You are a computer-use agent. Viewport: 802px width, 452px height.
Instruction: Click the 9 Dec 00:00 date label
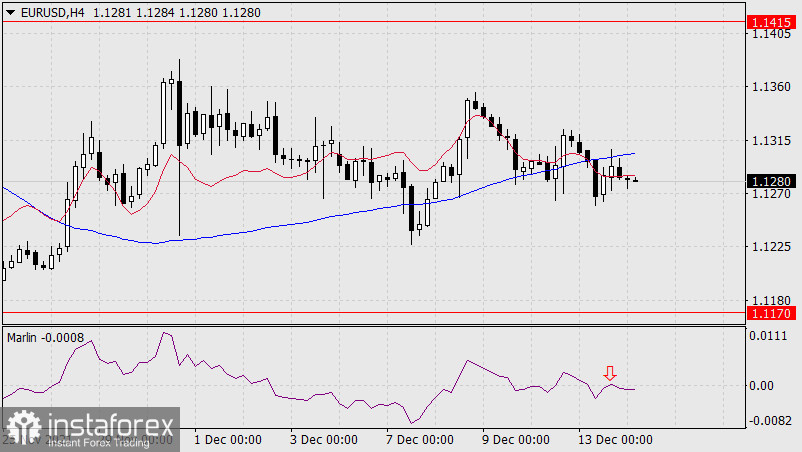point(516,439)
